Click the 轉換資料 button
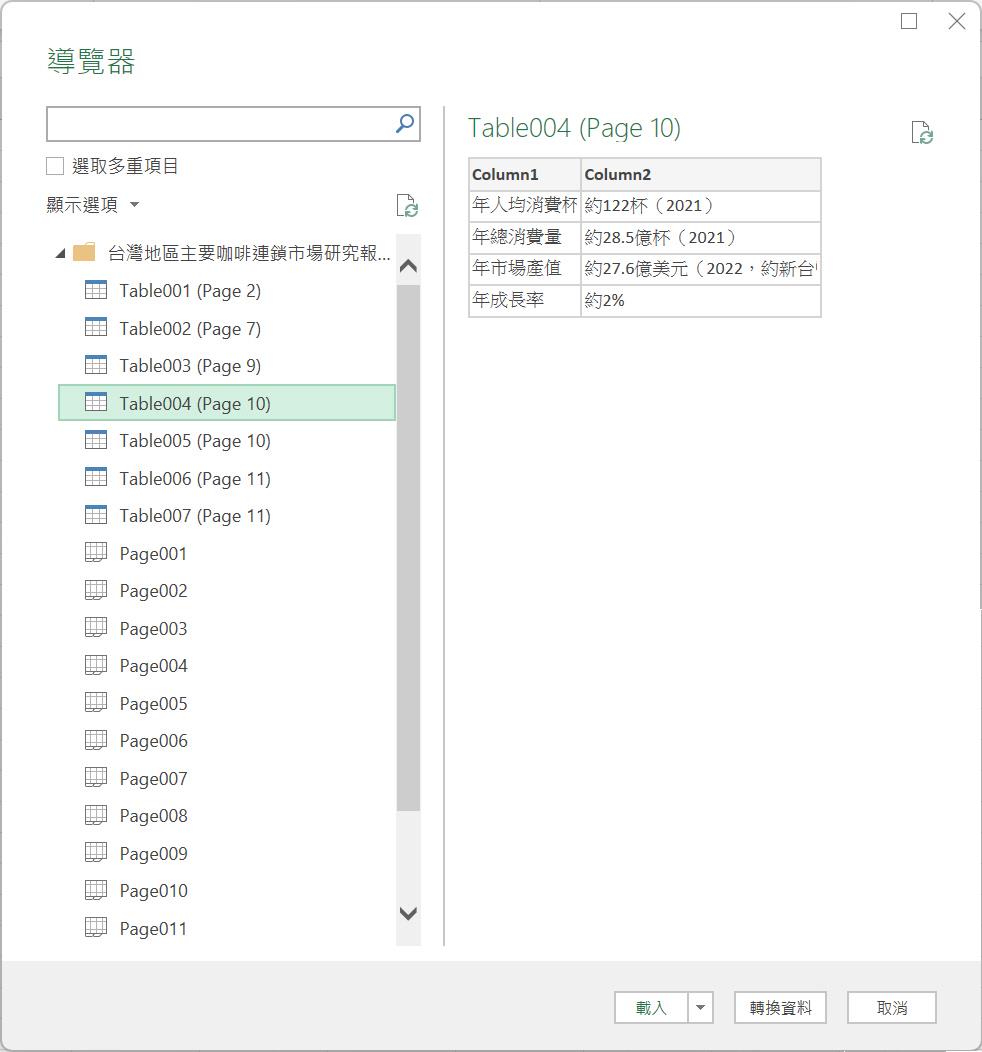This screenshot has width=982, height=1052. click(780, 1008)
